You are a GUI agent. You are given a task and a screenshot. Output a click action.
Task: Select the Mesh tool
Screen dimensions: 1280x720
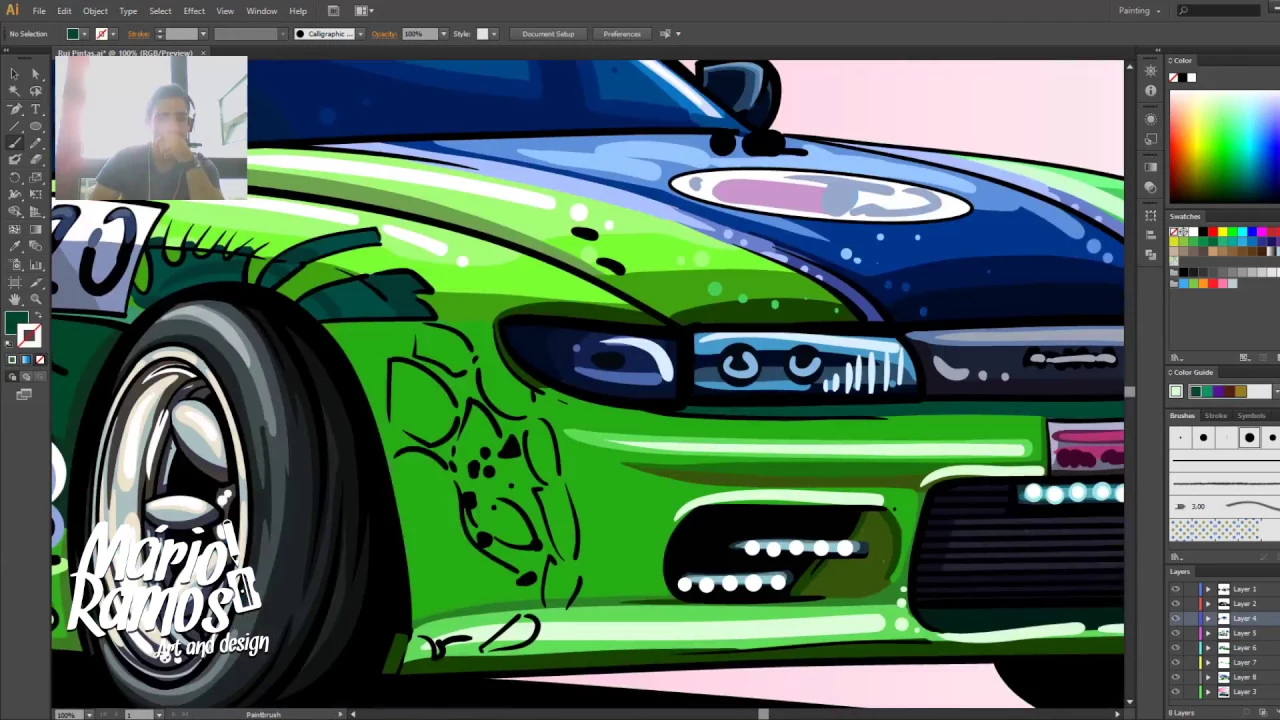(14, 229)
